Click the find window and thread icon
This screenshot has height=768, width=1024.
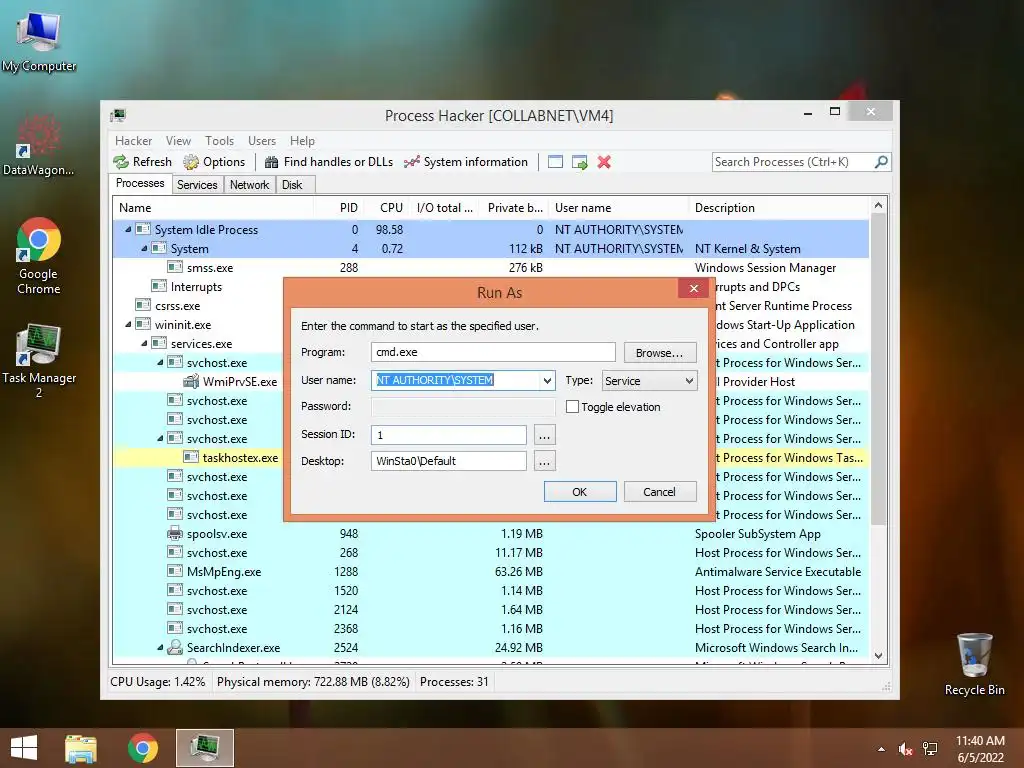point(579,162)
